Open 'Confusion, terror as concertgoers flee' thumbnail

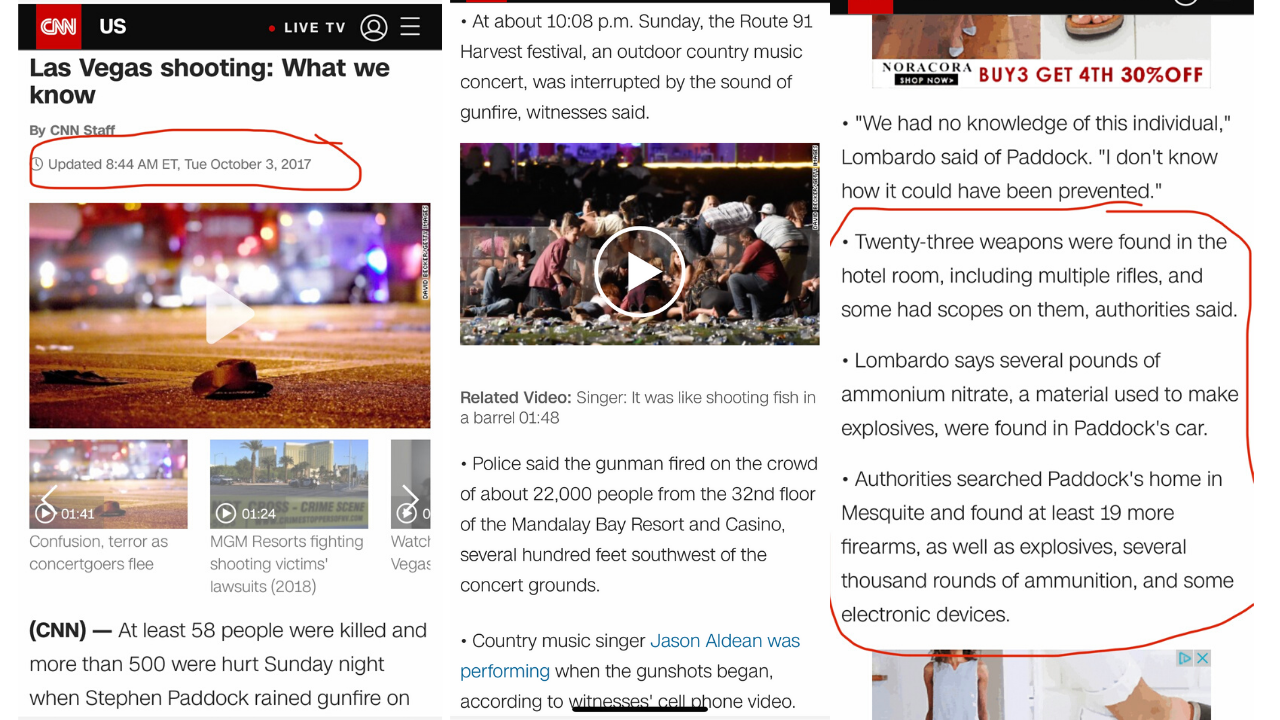point(108,484)
